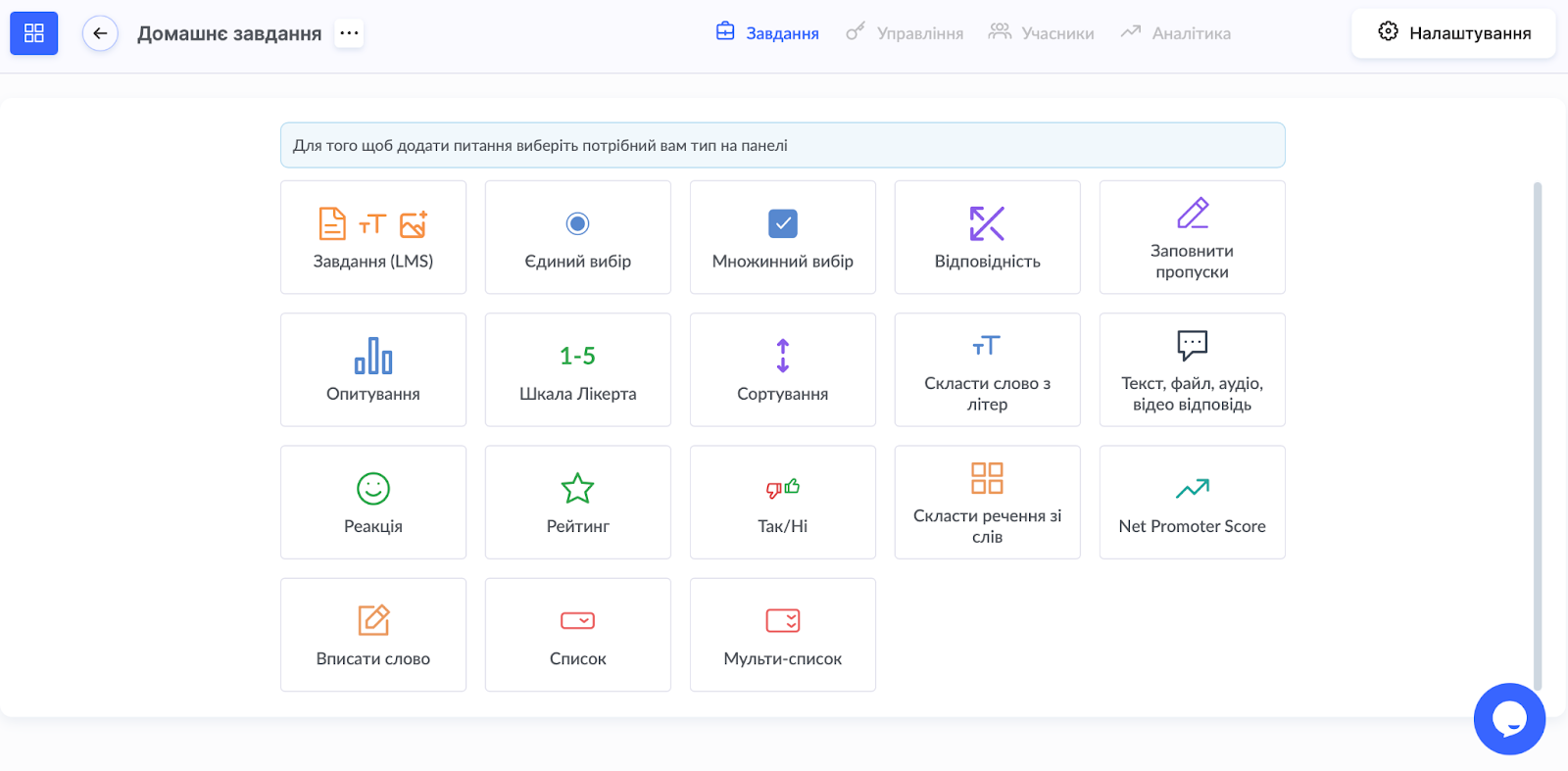Image resolution: width=1568 pixels, height=771 pixels.
Task: Choose the Заповнити пропуски pencil icon
Action: click(x=1193, y=214)
